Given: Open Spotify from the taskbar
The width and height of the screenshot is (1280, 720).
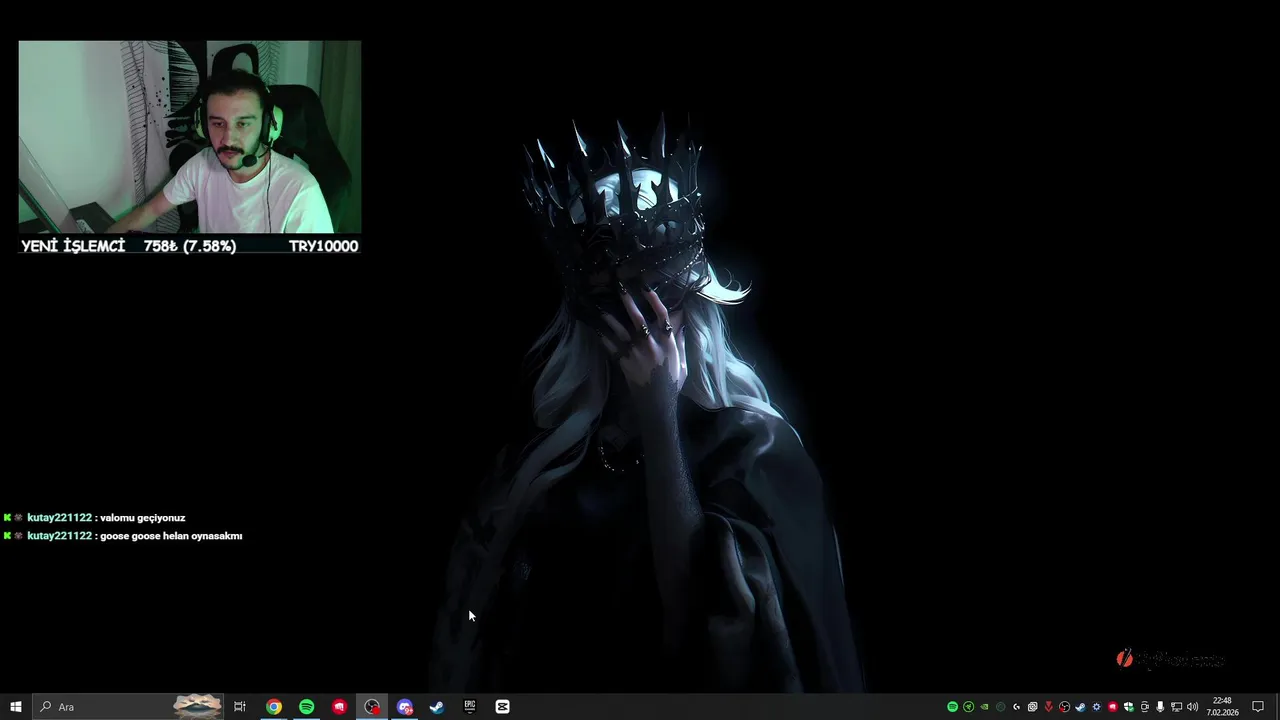Looking at the screenshot, I should [x=307, y=707].
